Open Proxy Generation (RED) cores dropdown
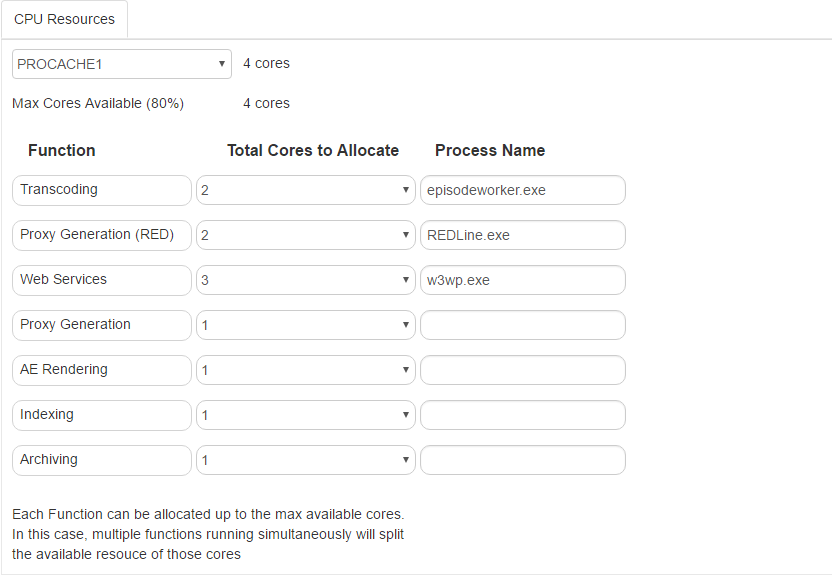This screenshot has height=583, width=832. 306,235
